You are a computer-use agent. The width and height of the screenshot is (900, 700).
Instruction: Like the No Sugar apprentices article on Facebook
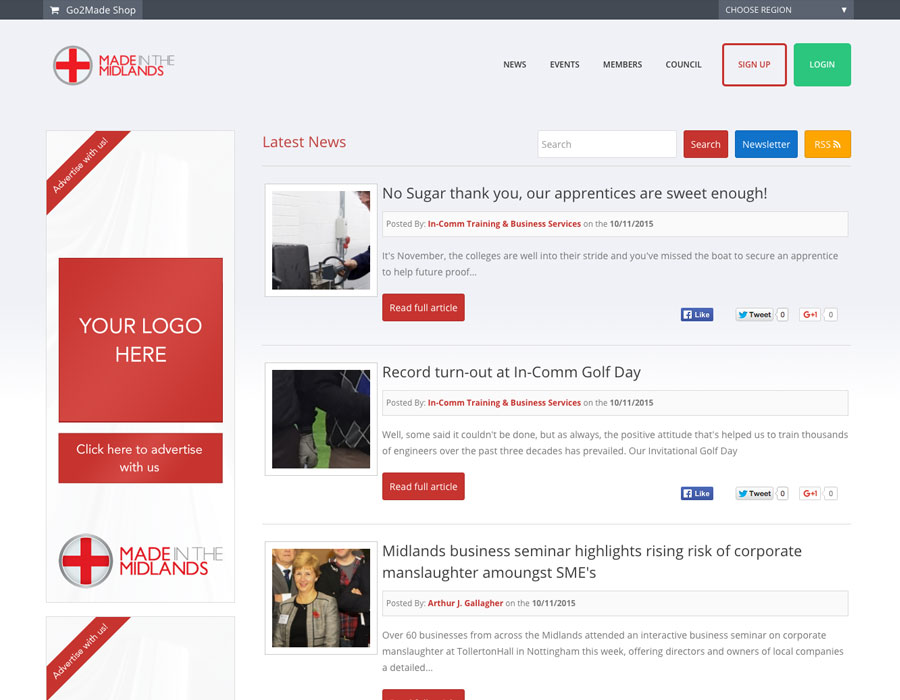[696, 314]
